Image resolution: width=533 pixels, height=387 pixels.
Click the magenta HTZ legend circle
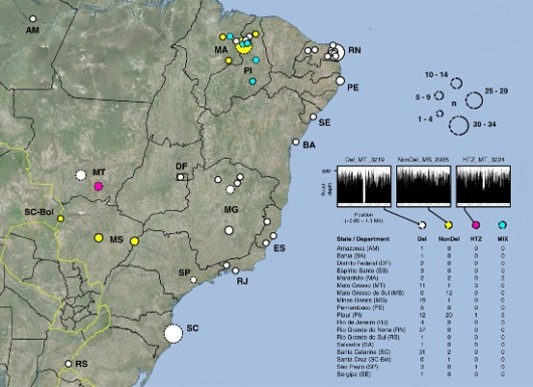coord(476,225)
